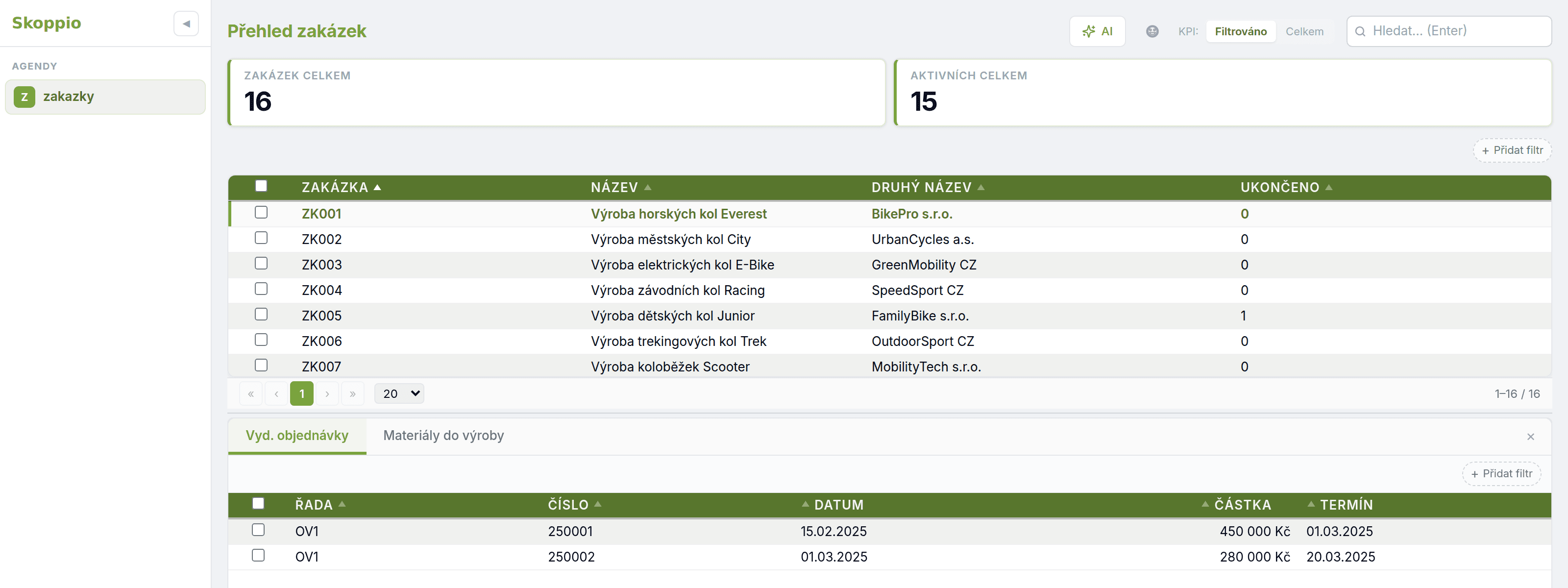
Task: Sort orders by the Číslo column arrow
Action: pos(598,504)
